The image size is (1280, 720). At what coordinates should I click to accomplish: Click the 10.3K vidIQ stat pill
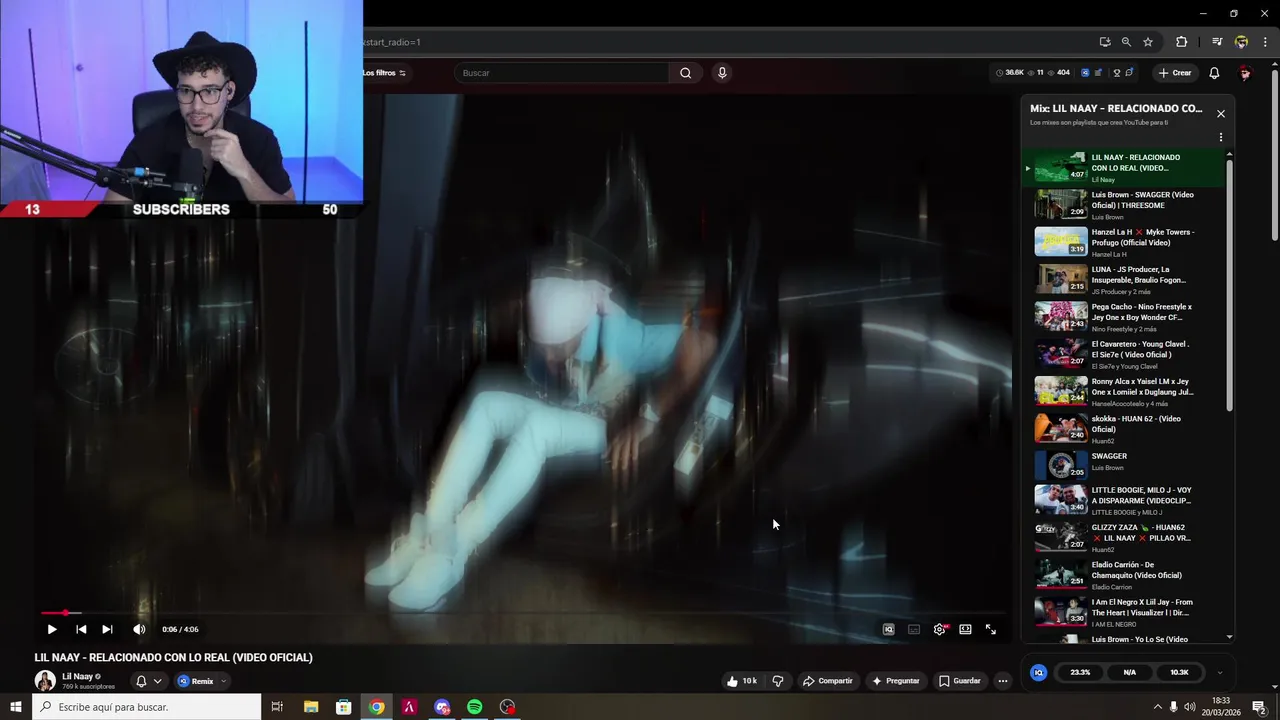point(1179,672)
